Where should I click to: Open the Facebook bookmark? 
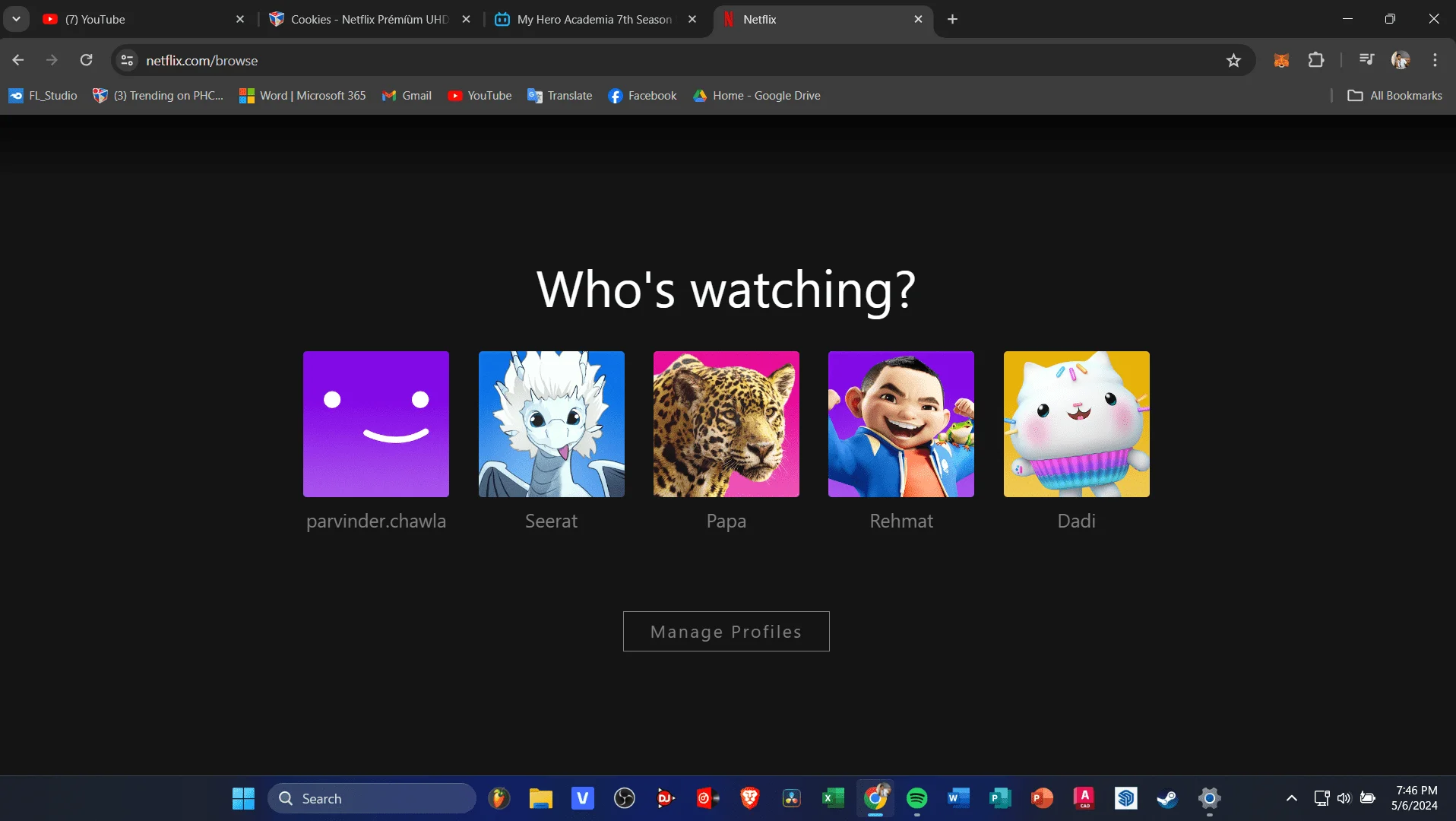tap(642, 96)
